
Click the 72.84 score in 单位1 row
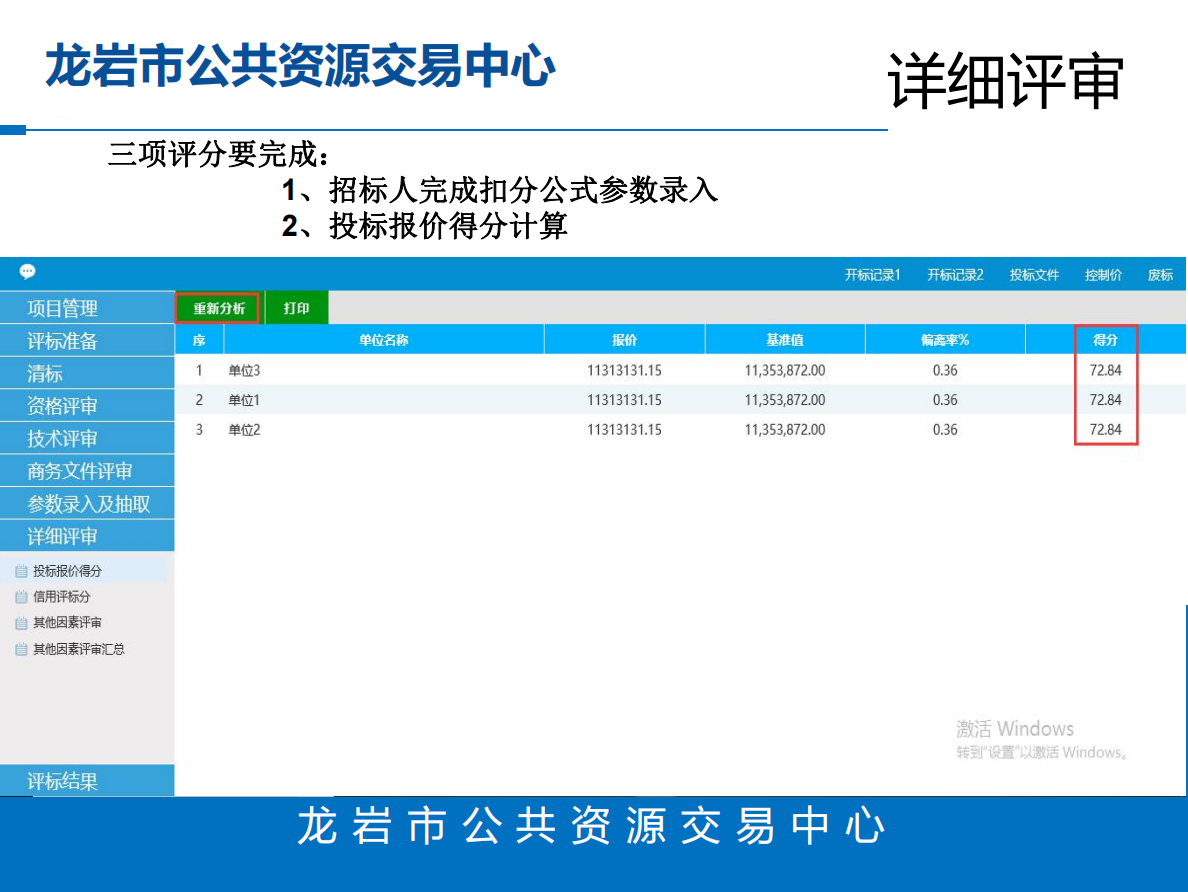pyautogui.click(x=1105, y=400)
